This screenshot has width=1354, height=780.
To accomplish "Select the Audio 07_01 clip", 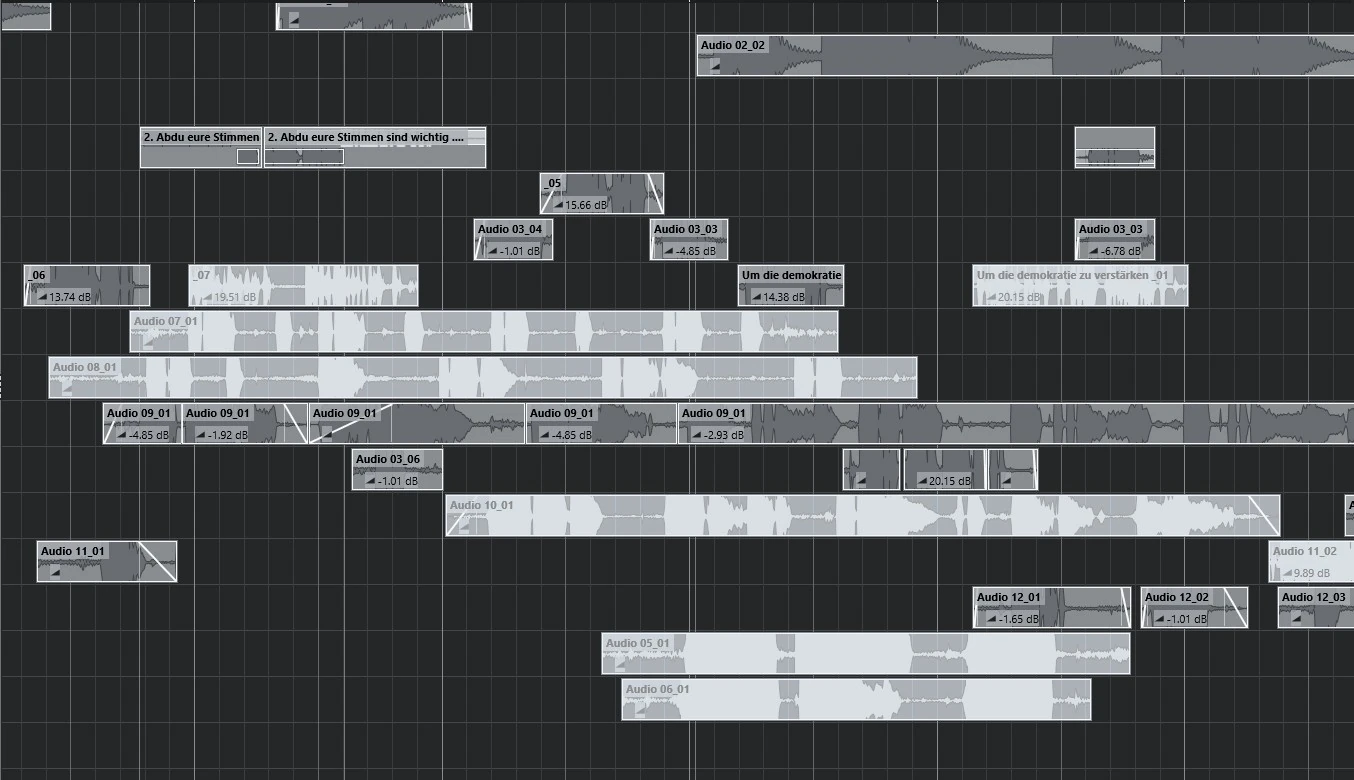I will coord(484,332).
